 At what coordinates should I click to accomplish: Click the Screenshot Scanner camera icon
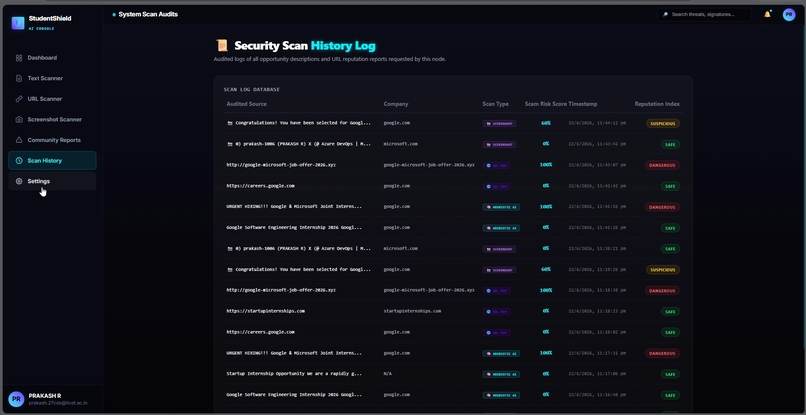pyautogui.click(x=19, y=120)
